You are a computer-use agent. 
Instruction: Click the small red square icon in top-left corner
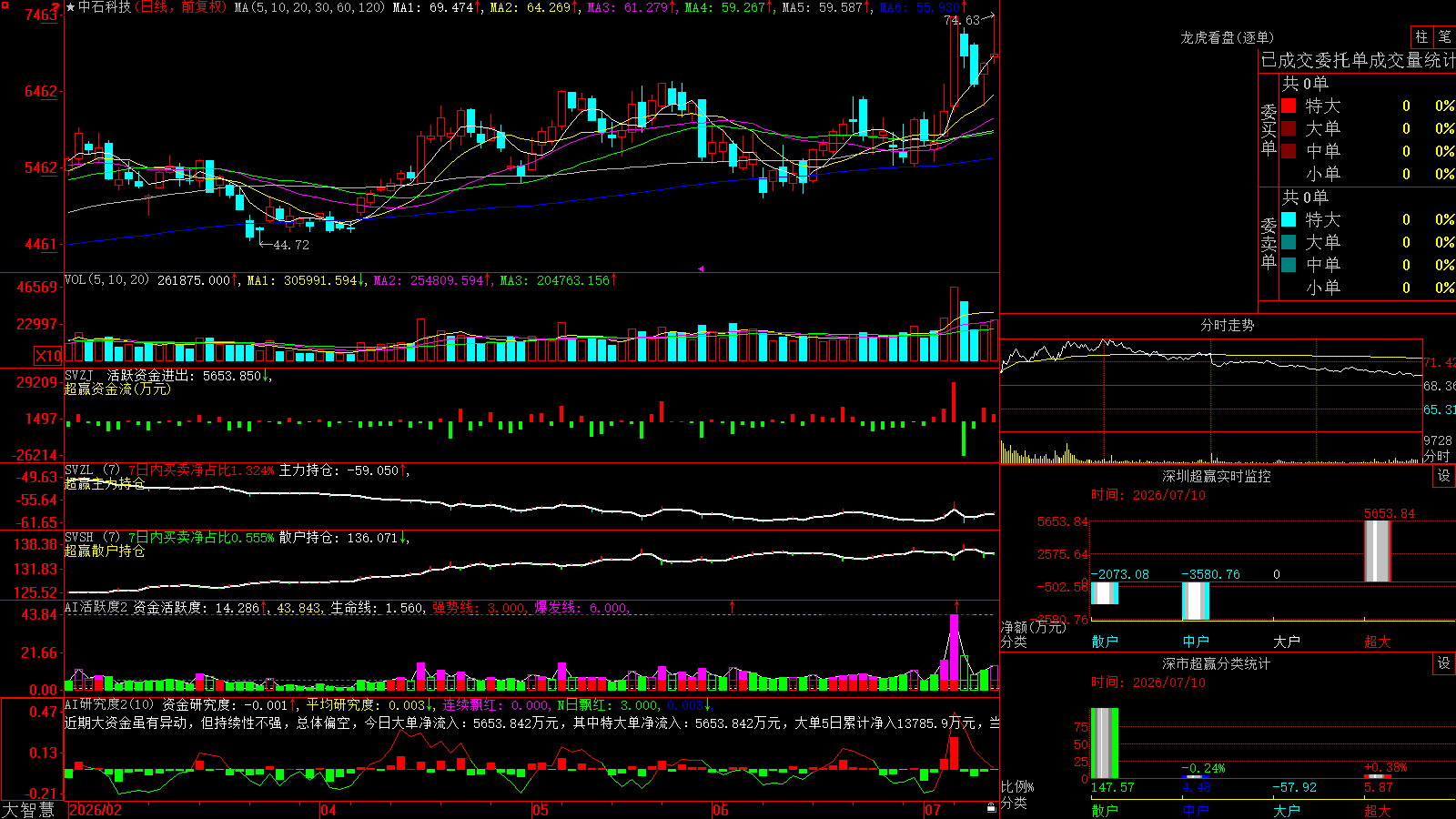click(4, 4)
